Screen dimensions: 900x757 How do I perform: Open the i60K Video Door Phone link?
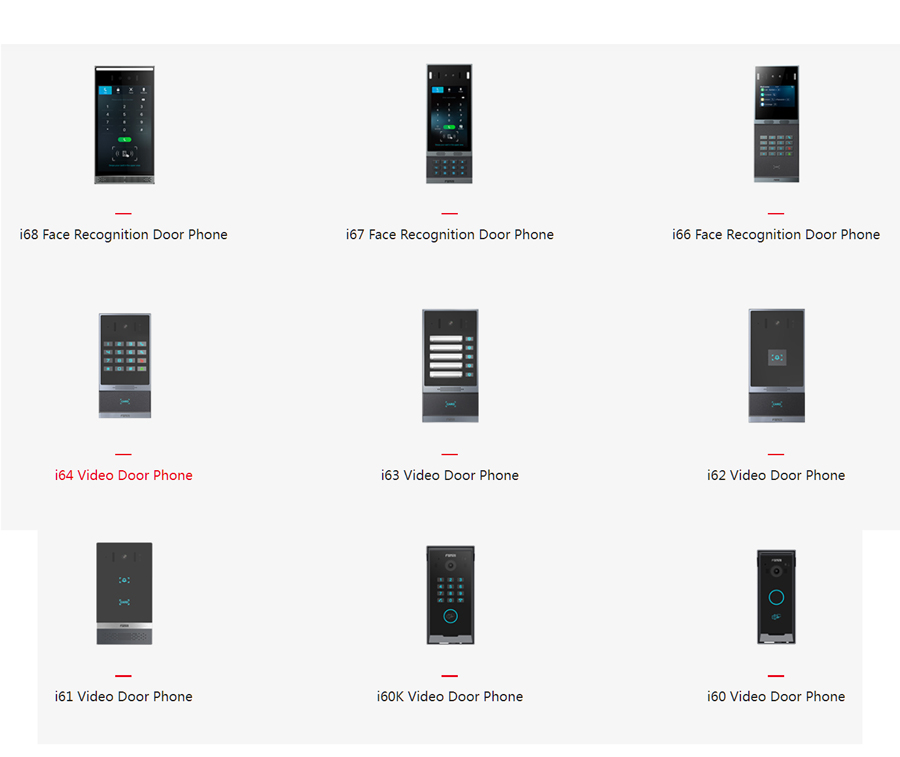coord(449,697)
